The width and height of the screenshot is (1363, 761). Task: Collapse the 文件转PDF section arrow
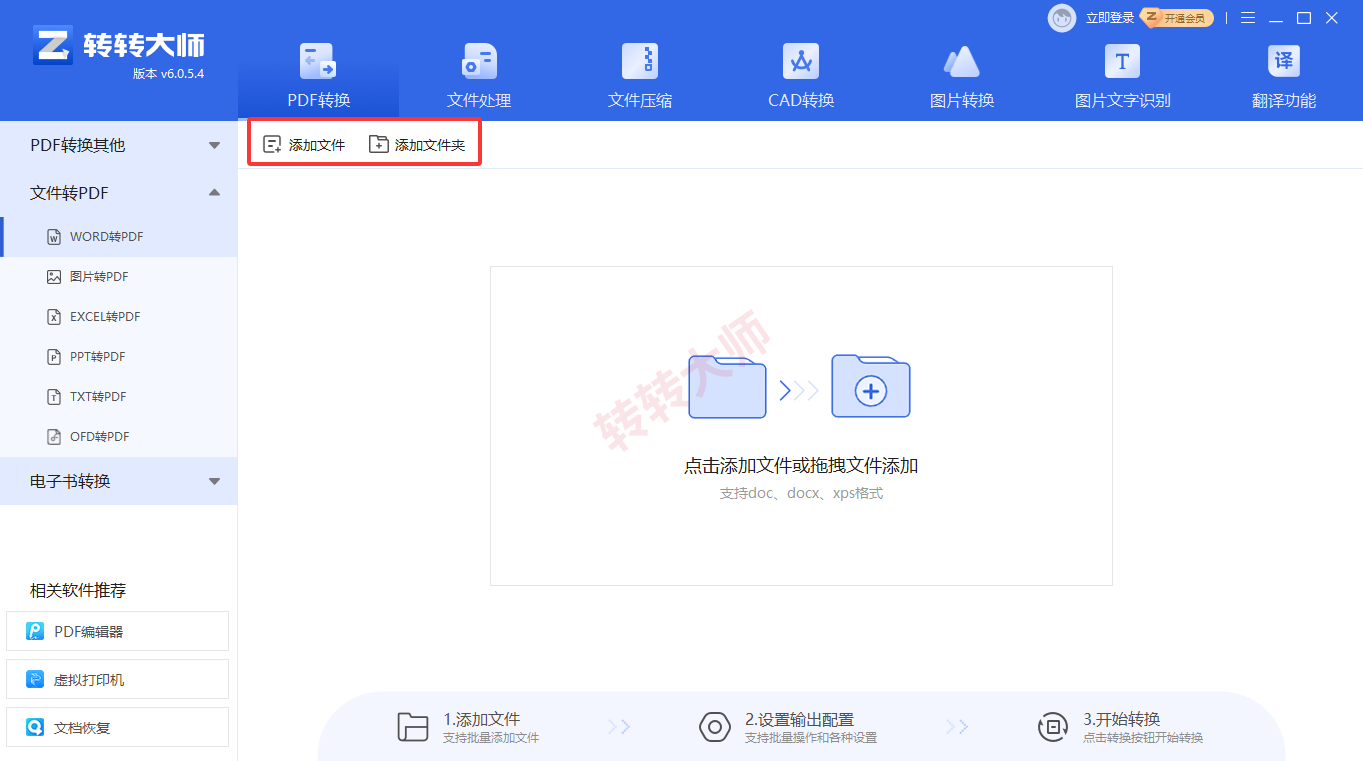coord(214,193)
